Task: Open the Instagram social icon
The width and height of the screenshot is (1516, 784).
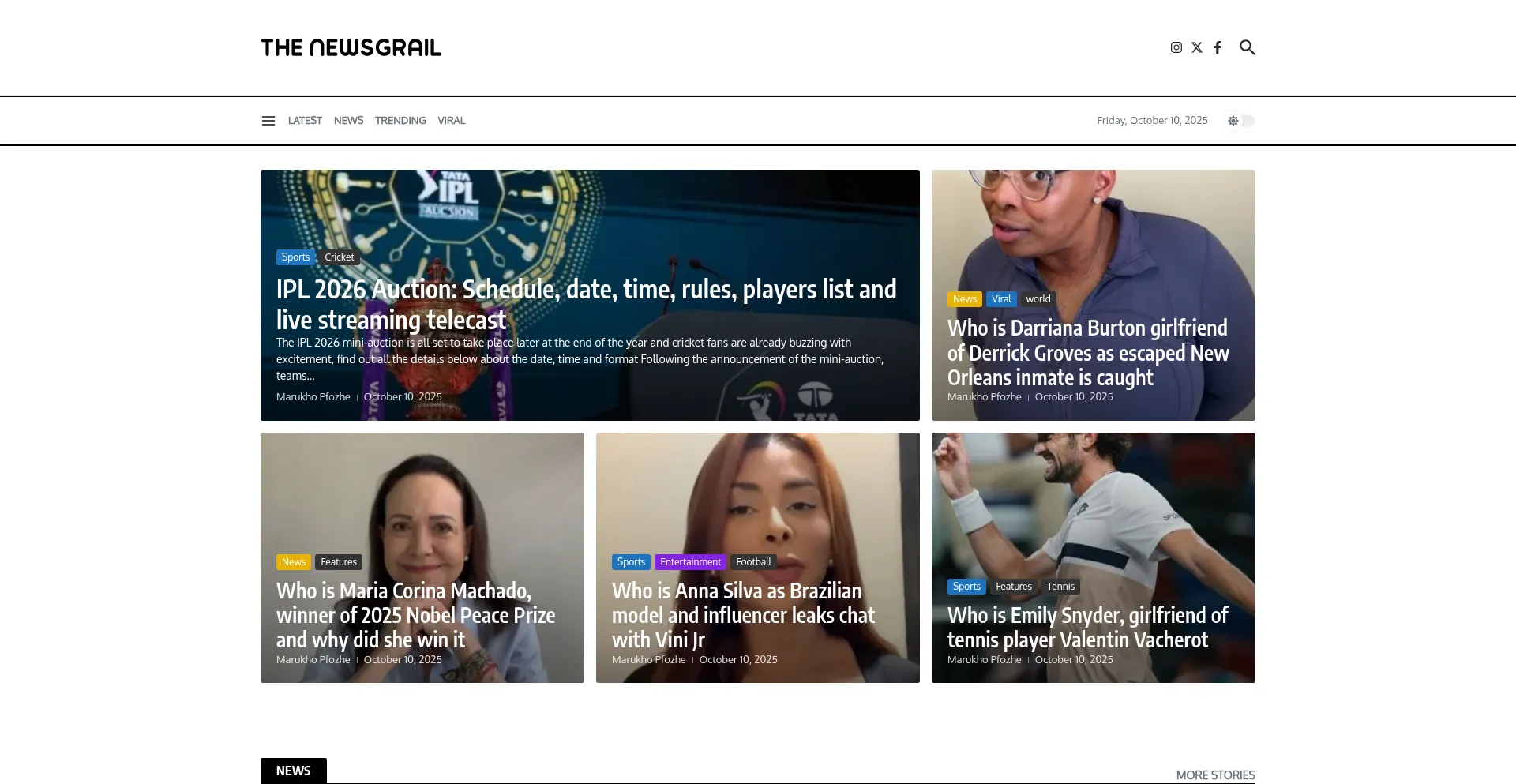Action: coord(1176,47)
